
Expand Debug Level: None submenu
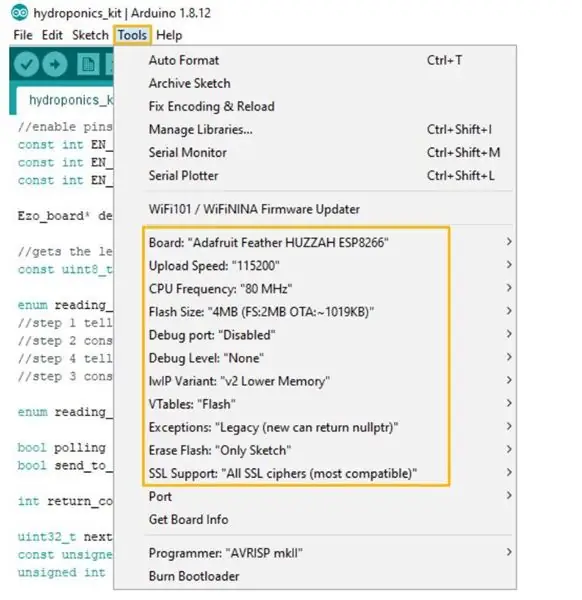[x=315, y=358]
